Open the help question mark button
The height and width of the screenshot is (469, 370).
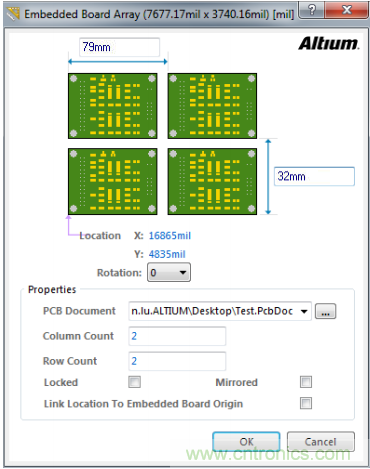click(311, 10)
